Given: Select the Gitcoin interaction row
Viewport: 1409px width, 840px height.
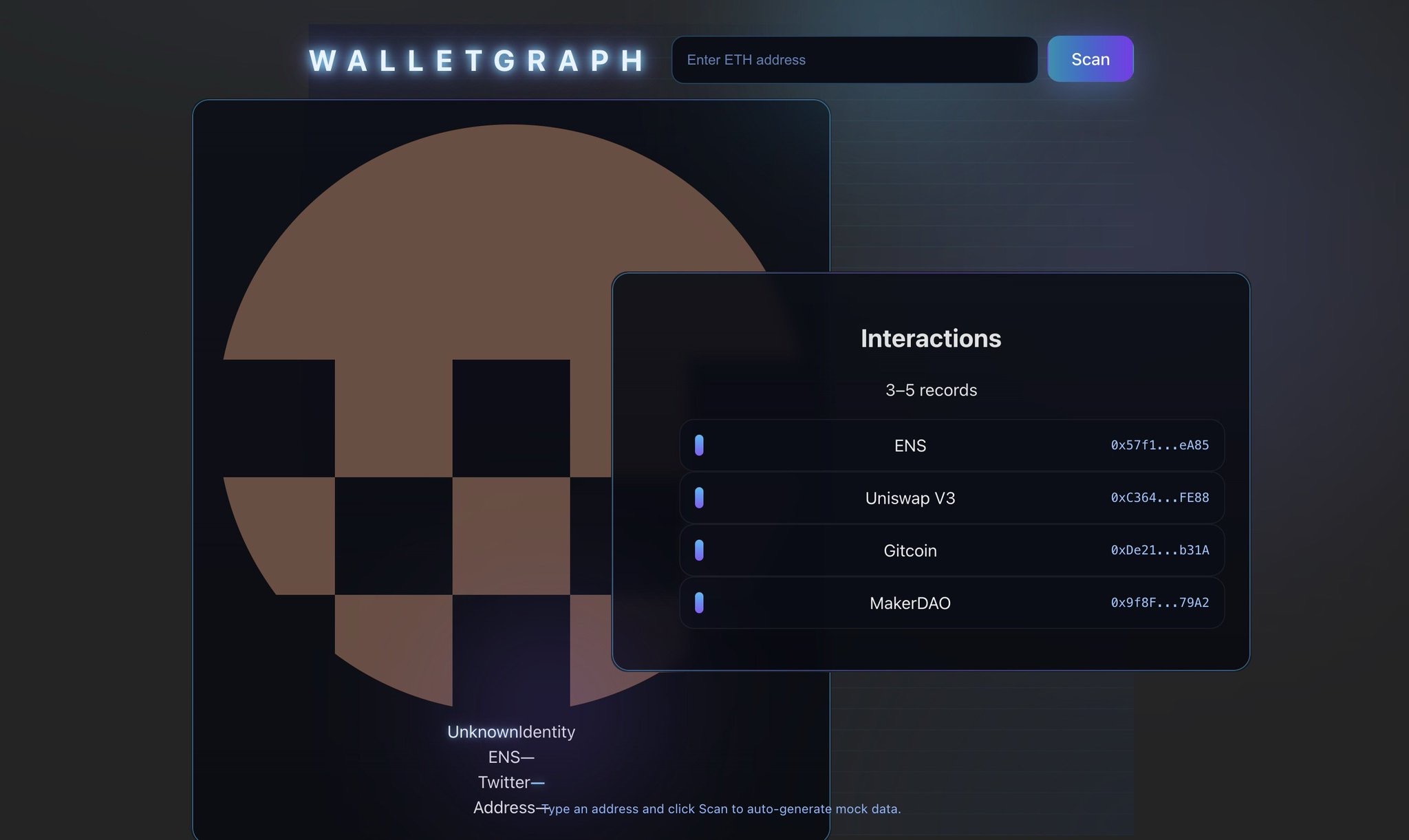Looking at the screenshot, I should (x=910, y=550).
